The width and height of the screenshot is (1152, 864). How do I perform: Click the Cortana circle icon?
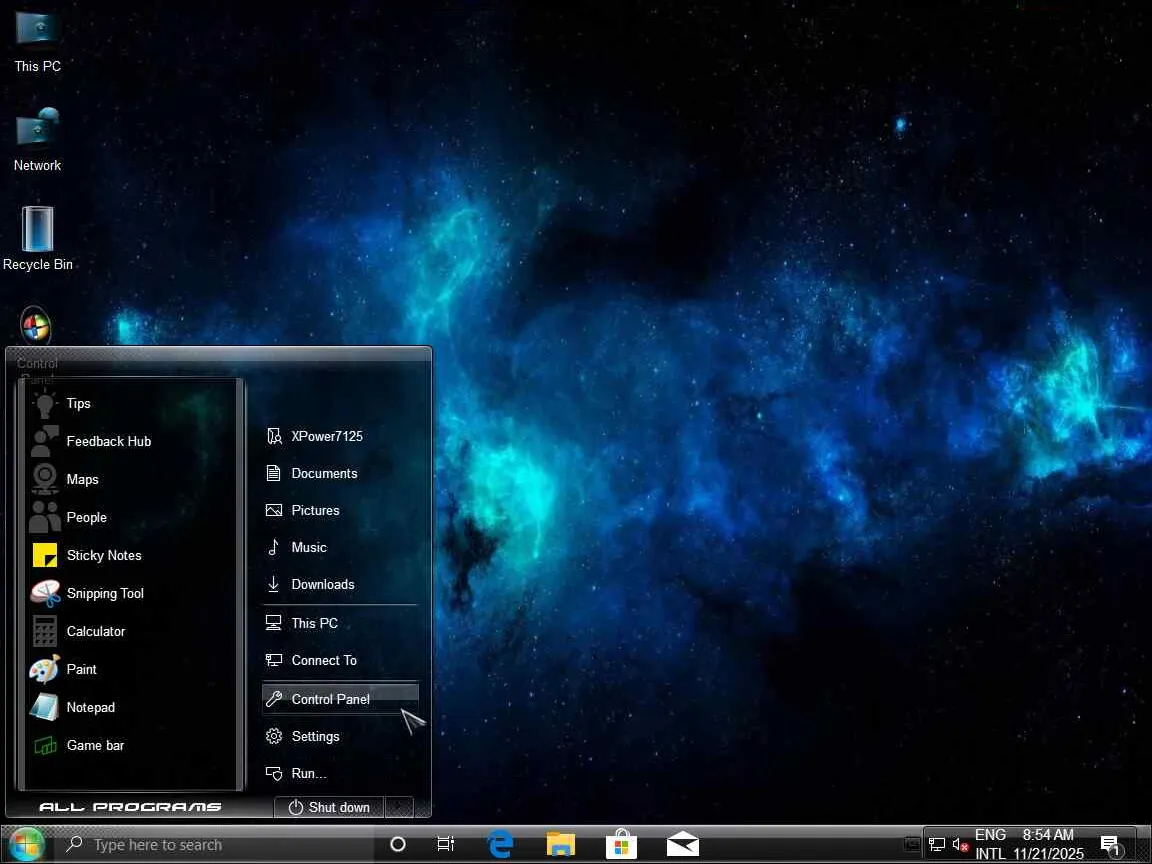pyautogui.click(x=397, y=844)
